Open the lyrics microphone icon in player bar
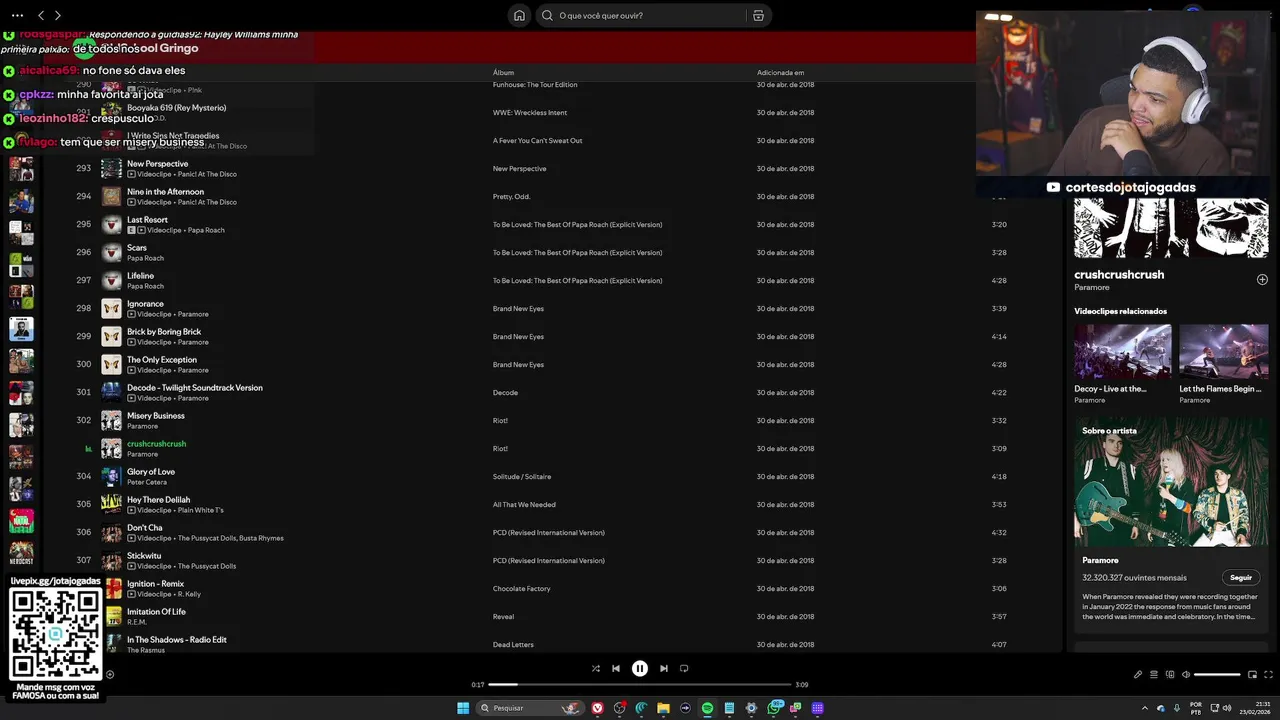Image resolution: width=1280 pixels, height=720 pixels. pos(1137,674)
